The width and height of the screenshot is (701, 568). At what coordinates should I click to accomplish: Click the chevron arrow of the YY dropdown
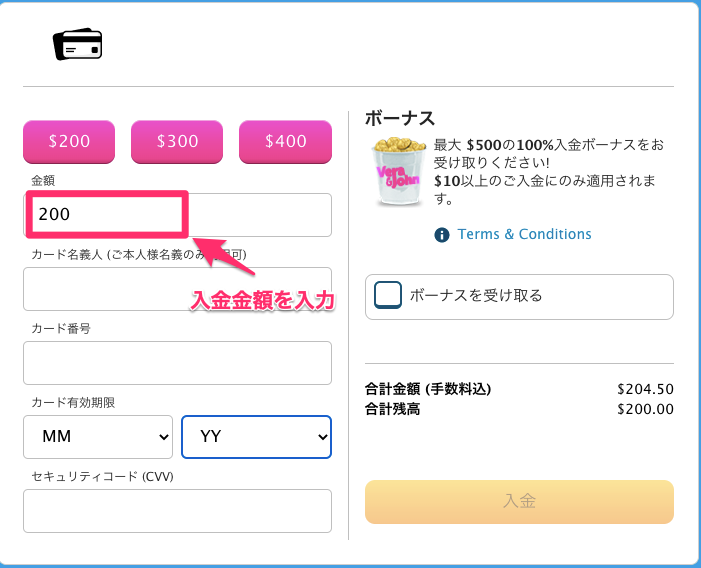[322, 437]
